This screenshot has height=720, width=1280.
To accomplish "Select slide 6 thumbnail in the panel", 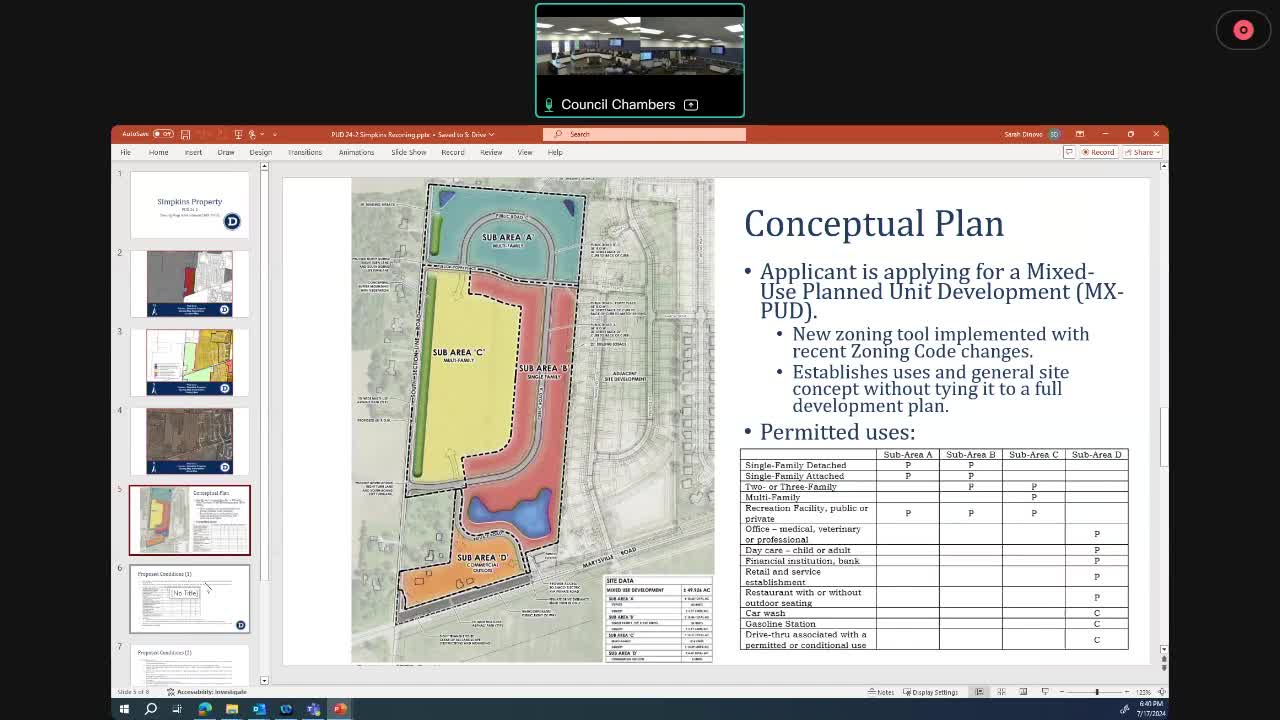I will (x=190, y=598).
